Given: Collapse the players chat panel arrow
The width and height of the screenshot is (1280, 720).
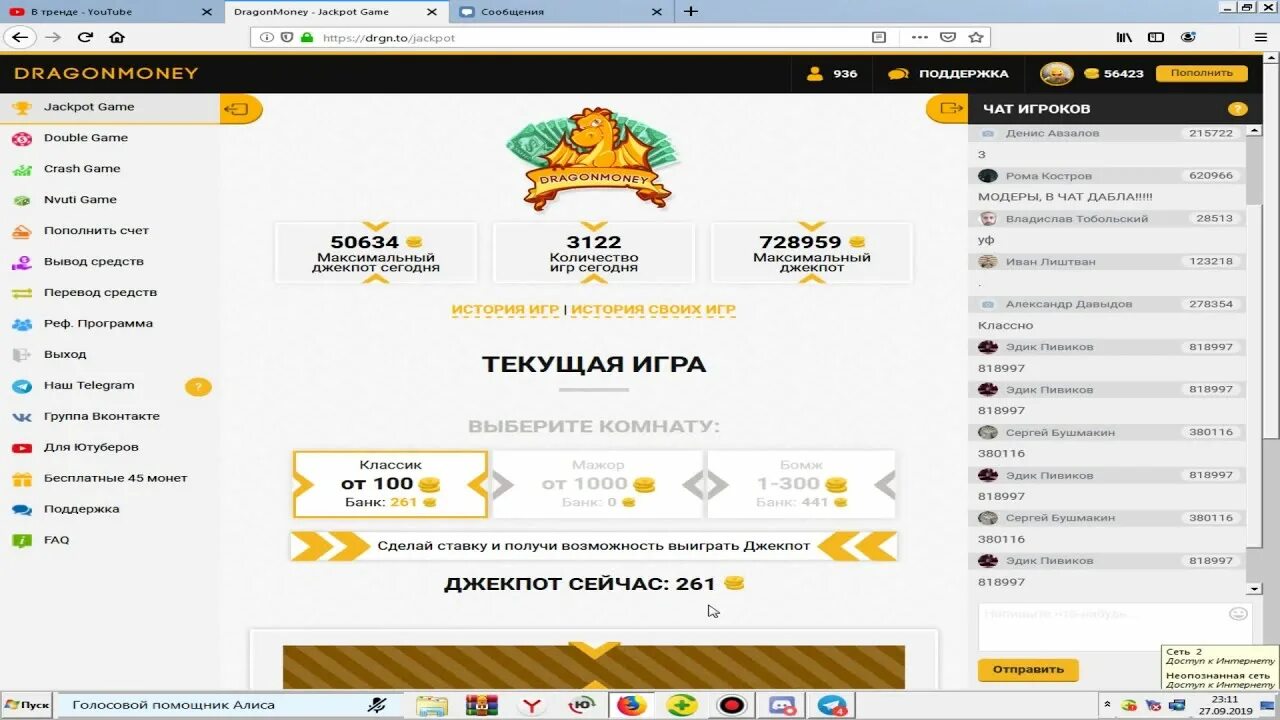Looking at the screenshot, I should click(x=947, y=109).
